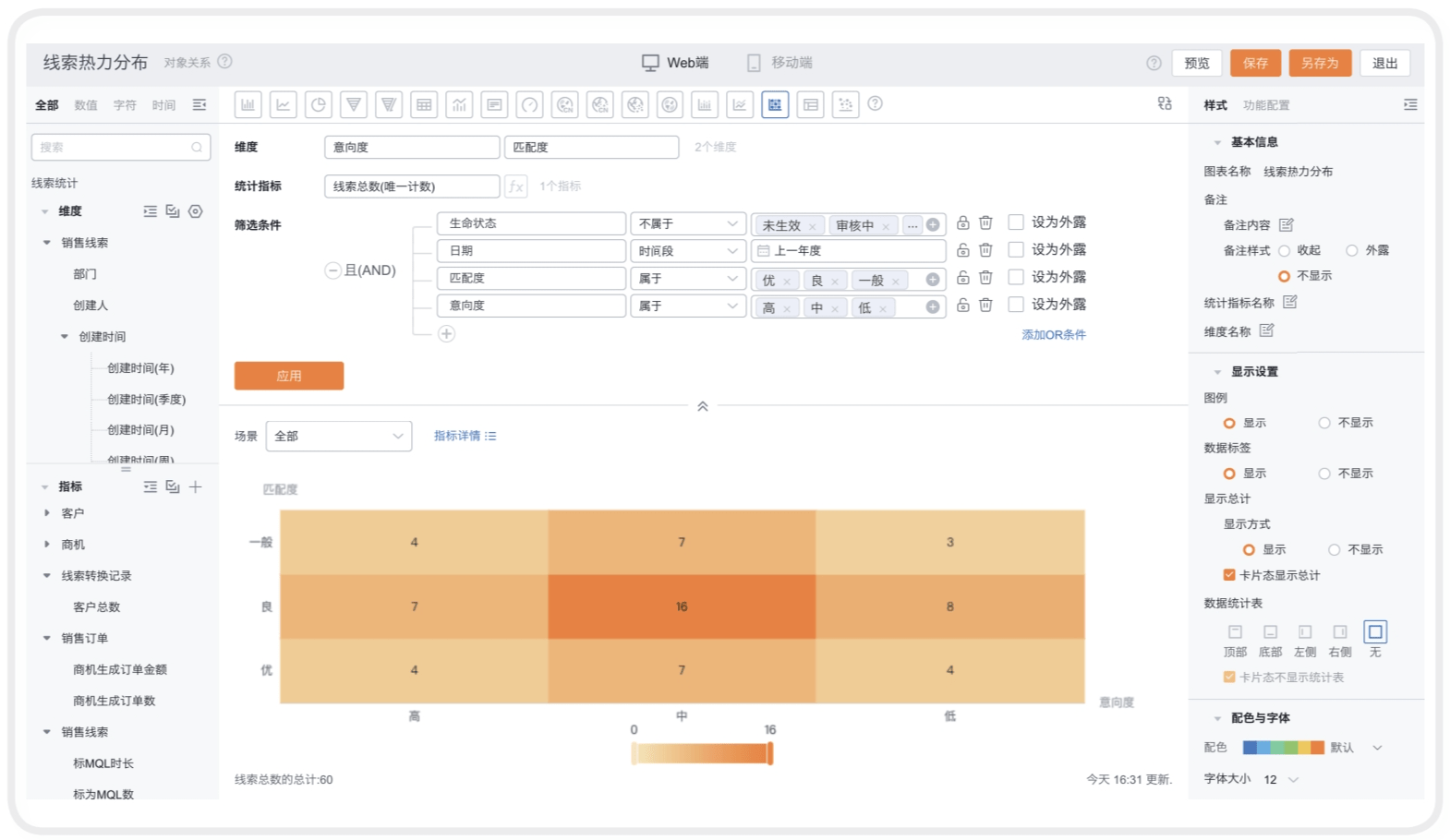1450x840 pixels.
Task: Select 收起 for 备注样式
Action: (1284, 251)
